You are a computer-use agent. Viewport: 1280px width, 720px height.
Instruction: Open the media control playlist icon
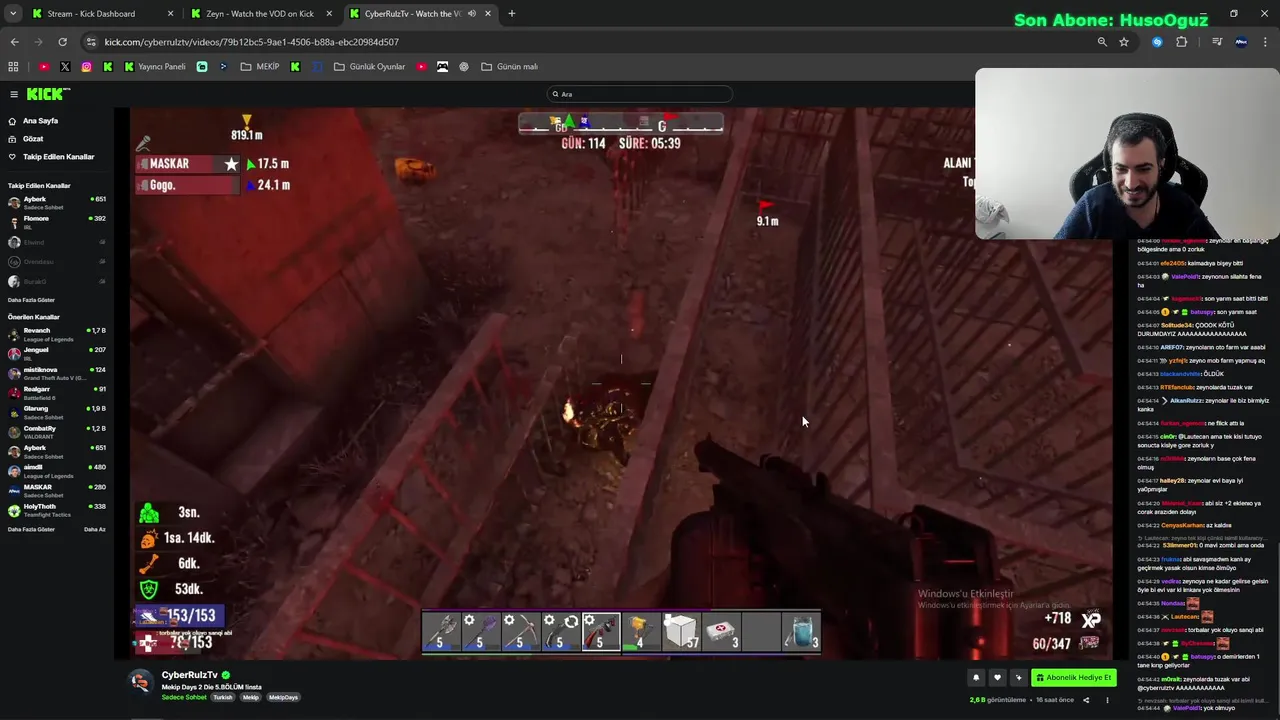click(x=1216, y=42)
